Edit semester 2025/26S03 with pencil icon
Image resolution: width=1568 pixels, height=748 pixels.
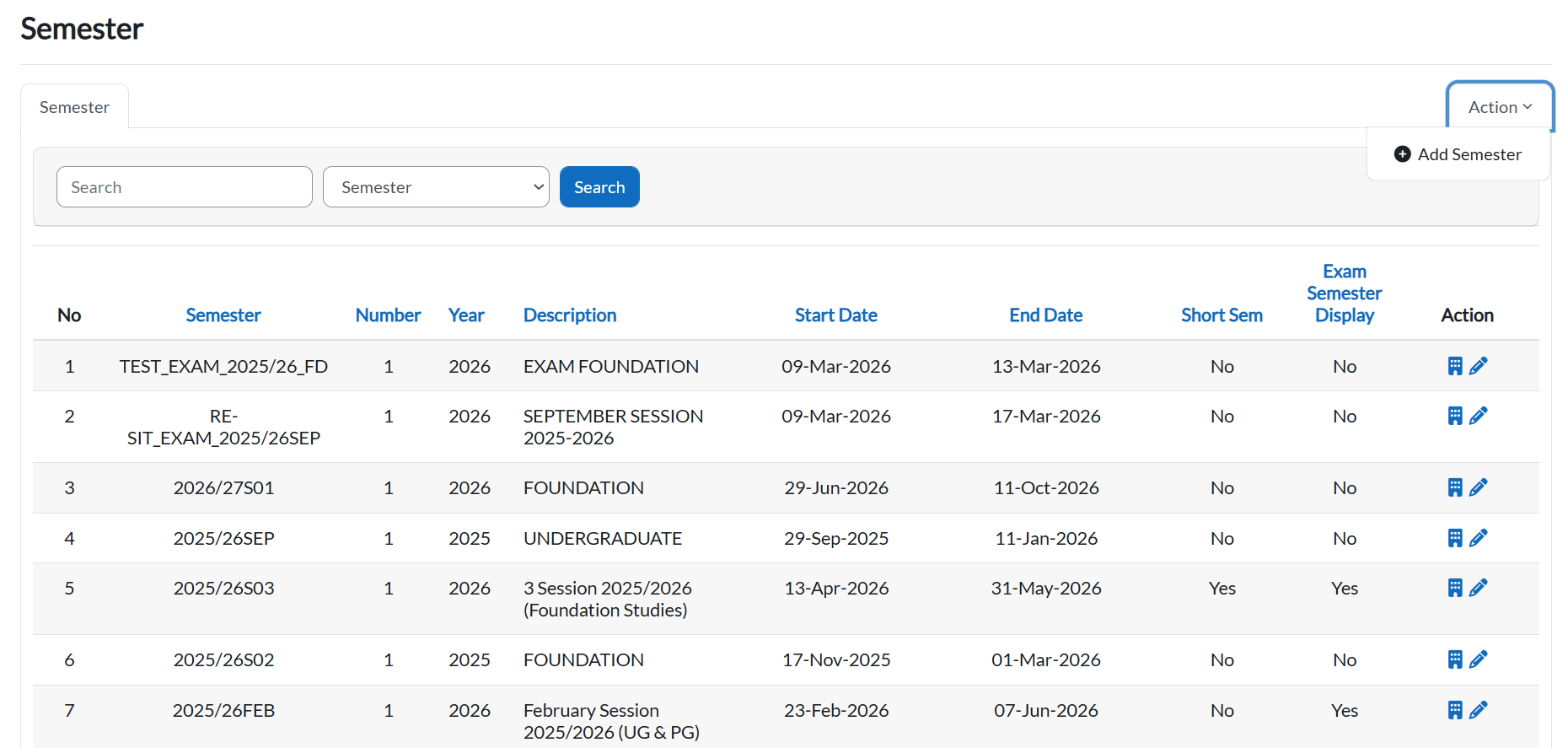1479,588
